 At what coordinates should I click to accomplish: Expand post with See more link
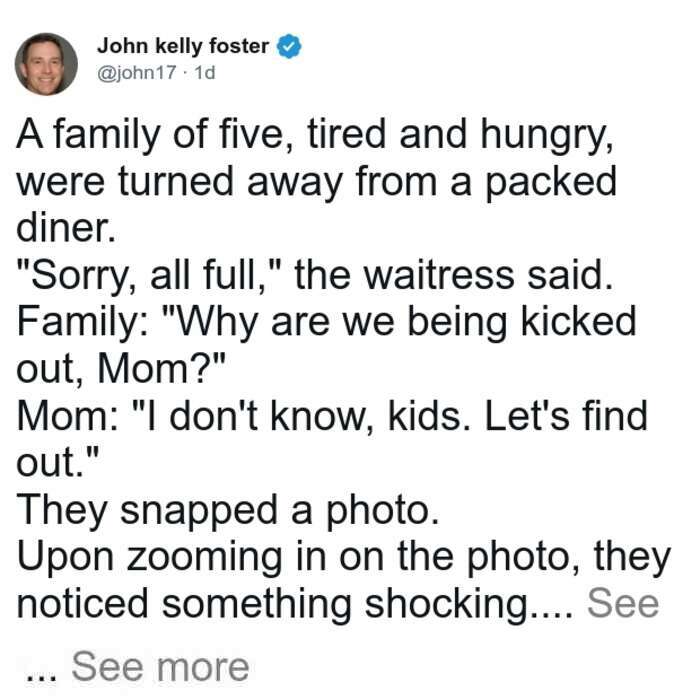click(160, 667)
